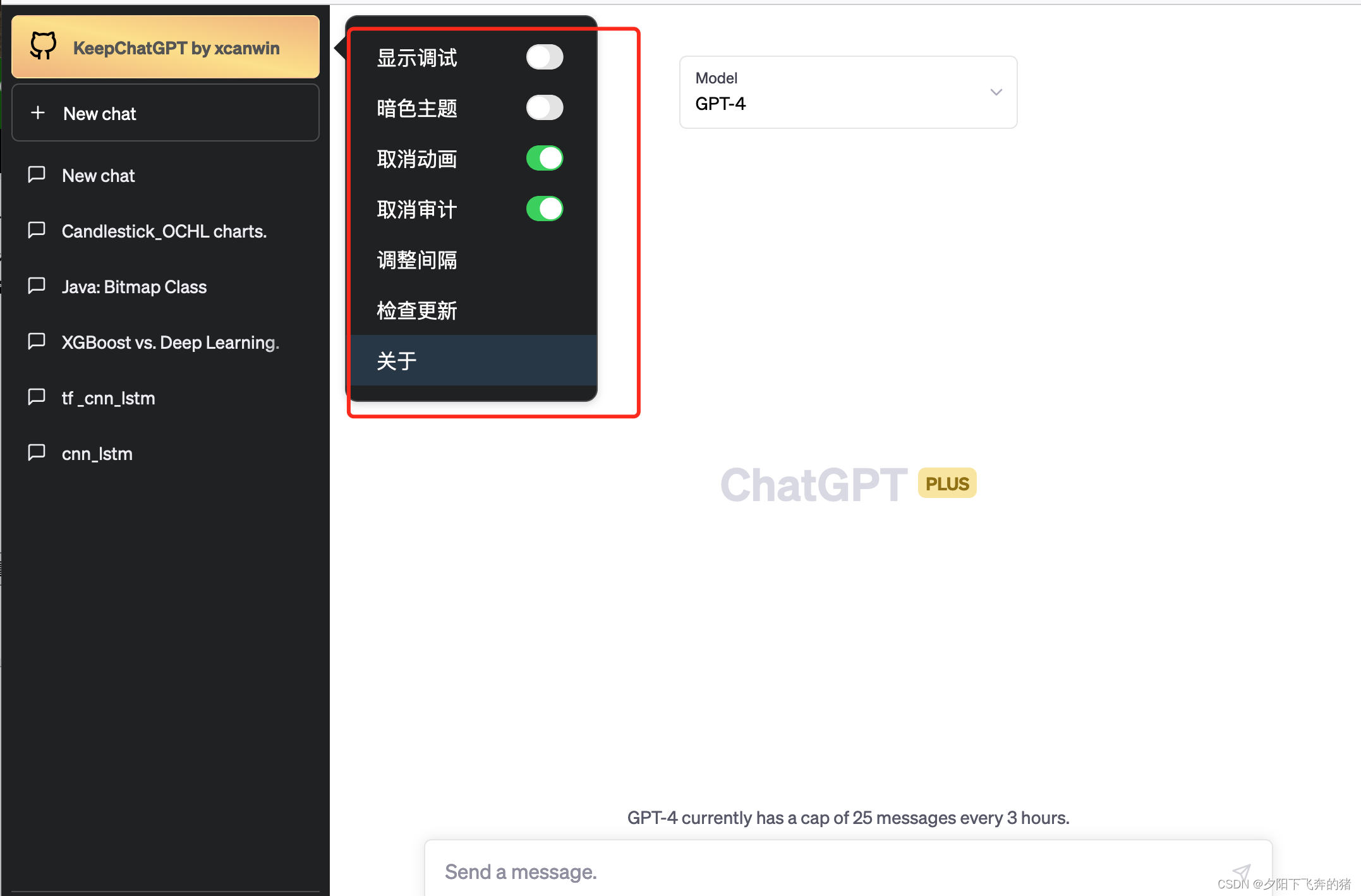The width and height of the screenshot is (1361, 896).
Task: Toggle 显示调试 (Show Debug) switch
Action: 548,57
